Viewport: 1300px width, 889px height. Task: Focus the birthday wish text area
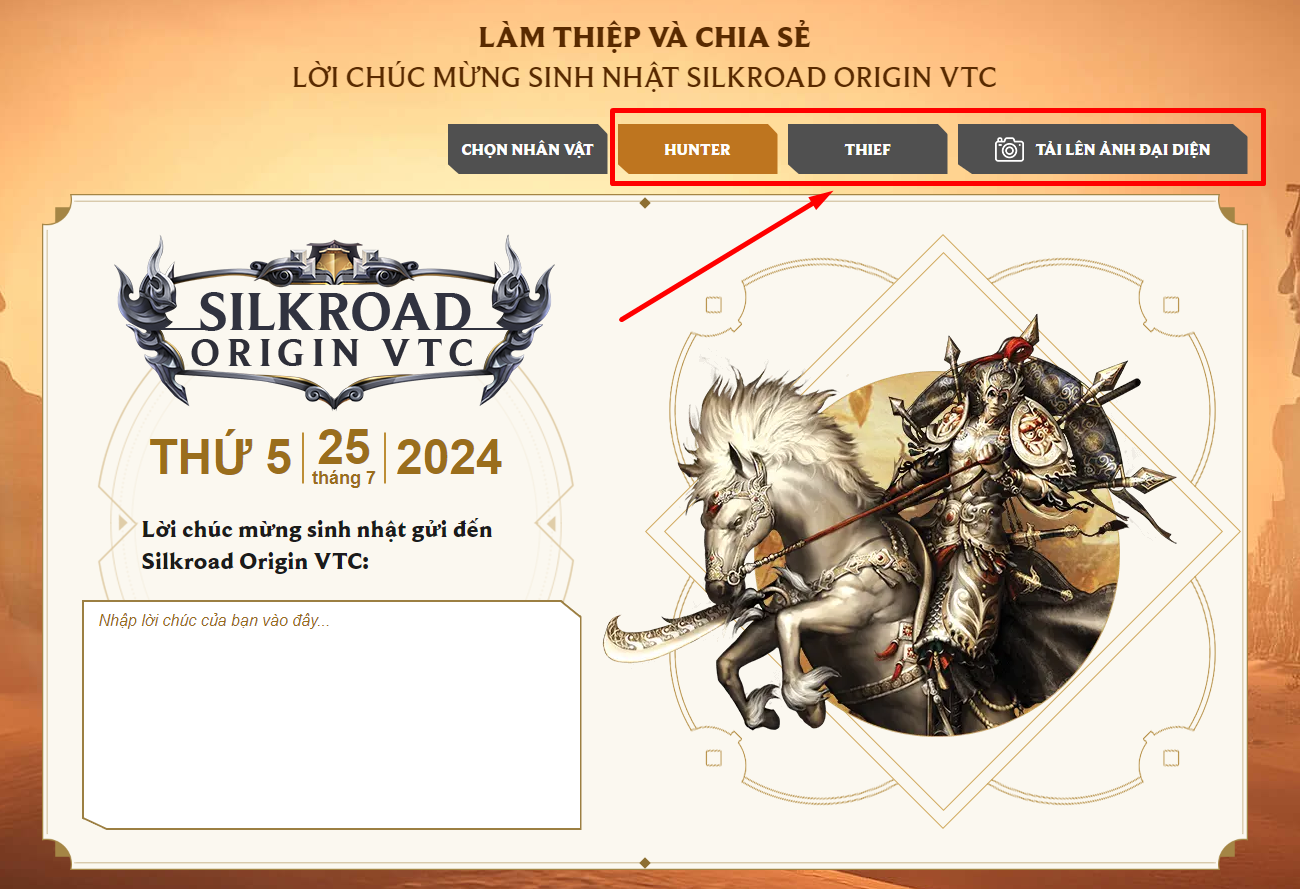(x=331, y=715)
